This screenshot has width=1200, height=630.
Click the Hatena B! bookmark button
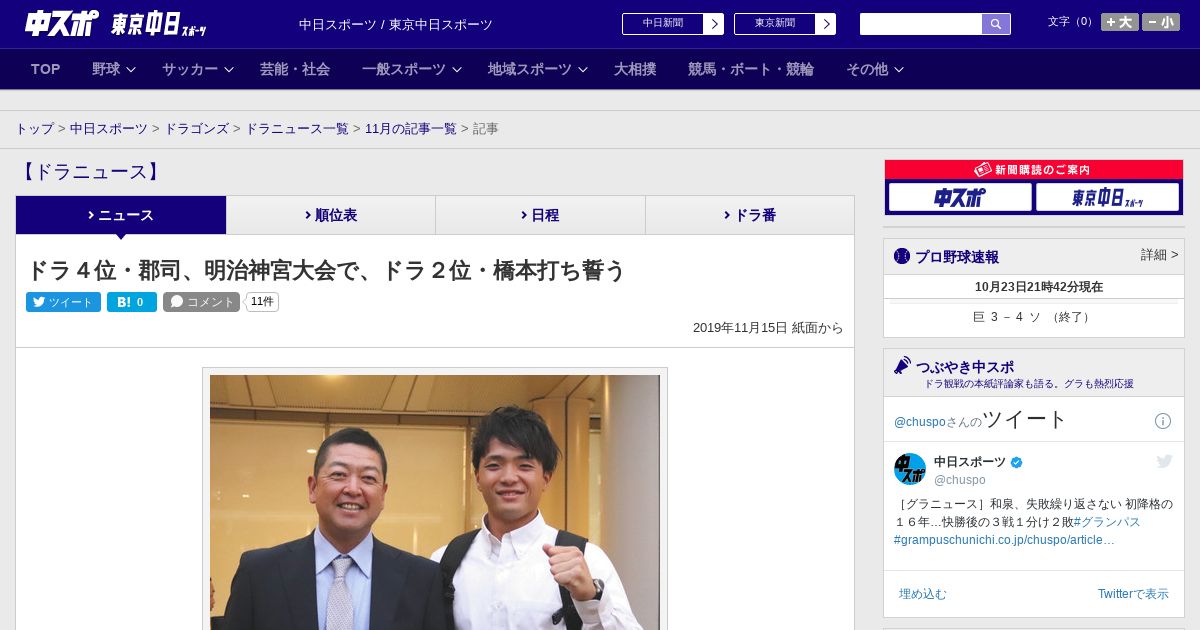[132, 302]
